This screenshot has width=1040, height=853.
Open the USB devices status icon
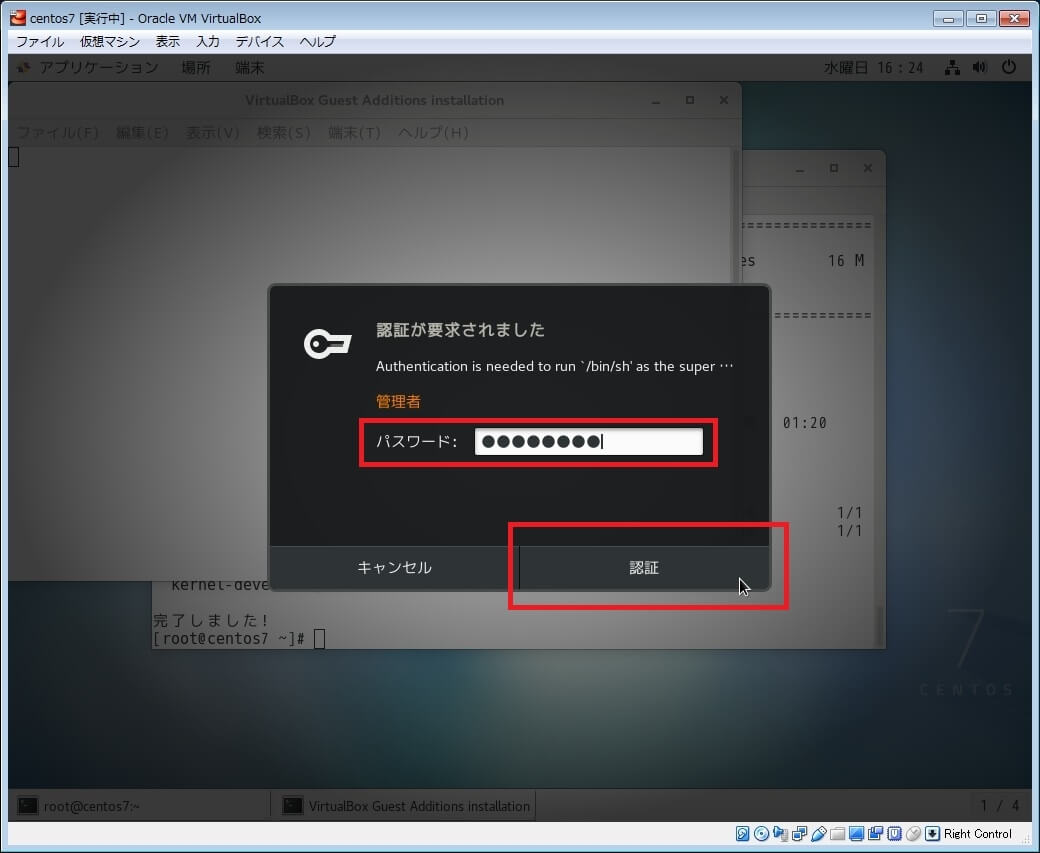(x=819, y=834)
